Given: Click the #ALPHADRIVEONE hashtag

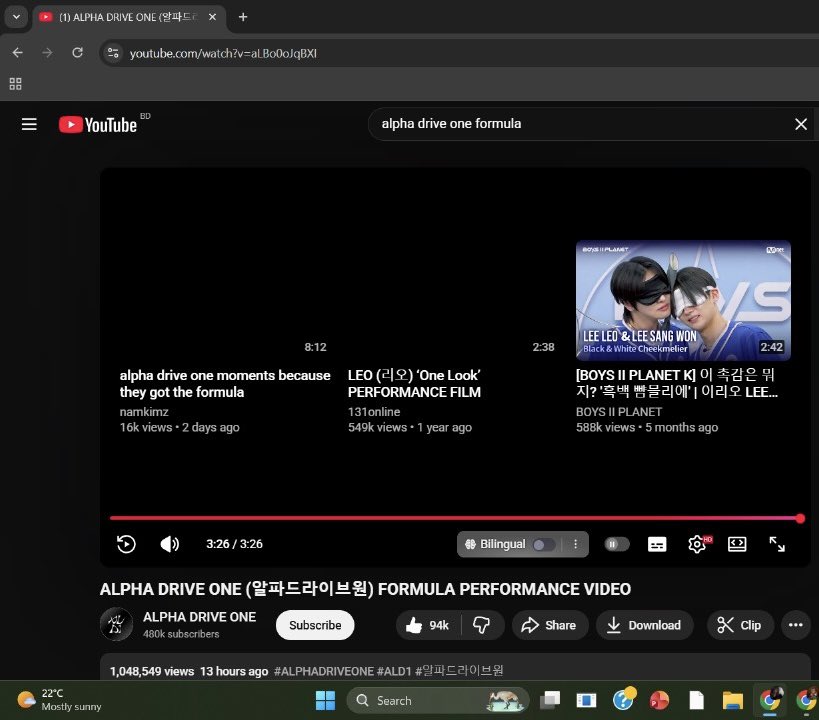Looking at the screenshot, I should click(x=324, y=671).
